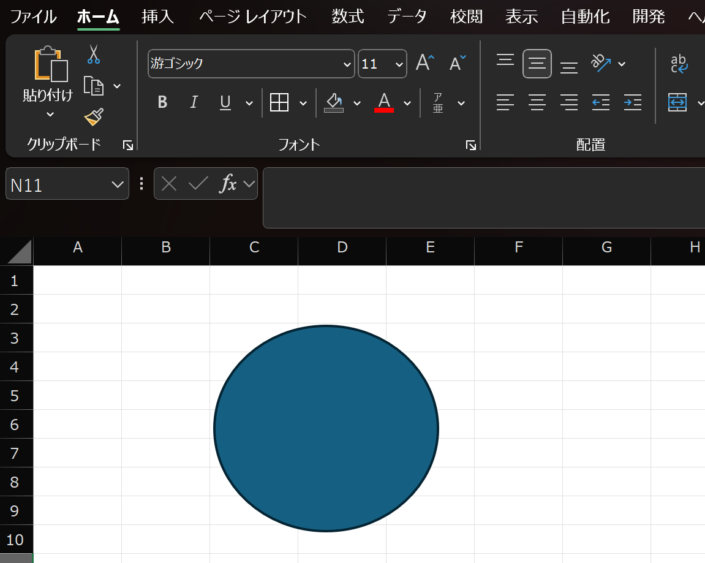Expand the copy options arrow
This screenshot has width=705, height=563.
click(x=117, y=86)
